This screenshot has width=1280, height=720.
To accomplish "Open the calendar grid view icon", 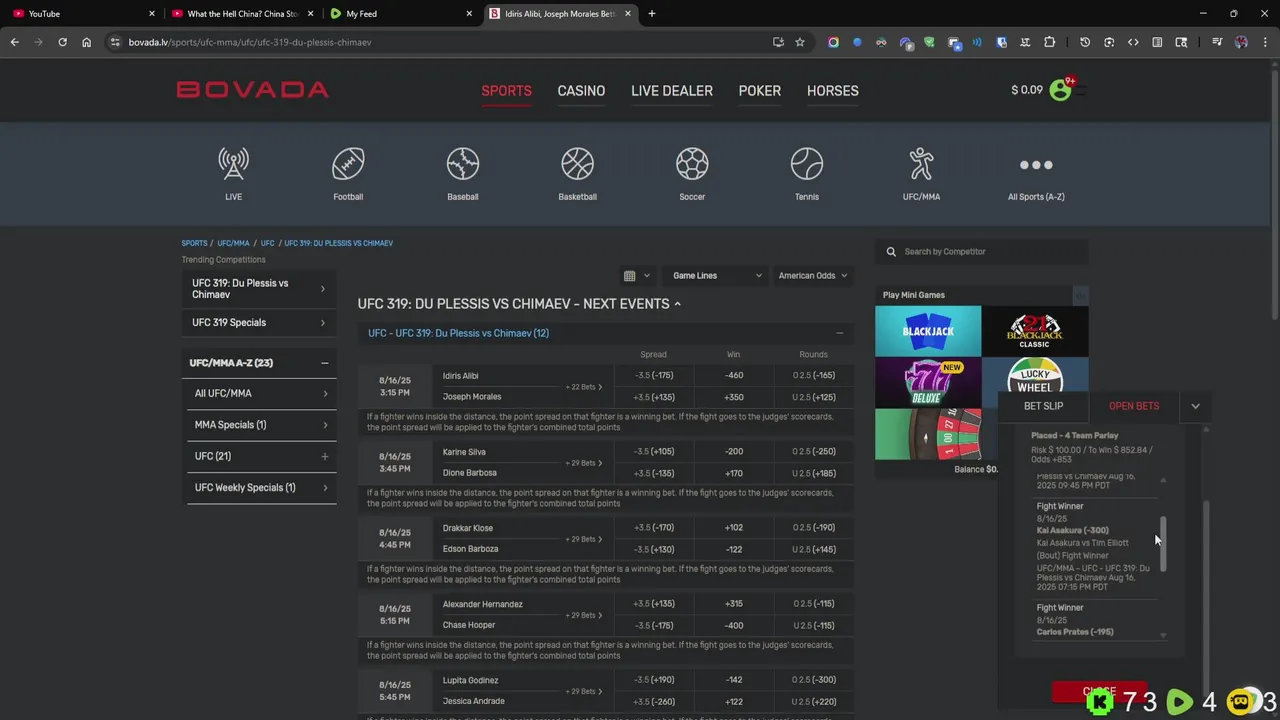I will click(629, 276).
